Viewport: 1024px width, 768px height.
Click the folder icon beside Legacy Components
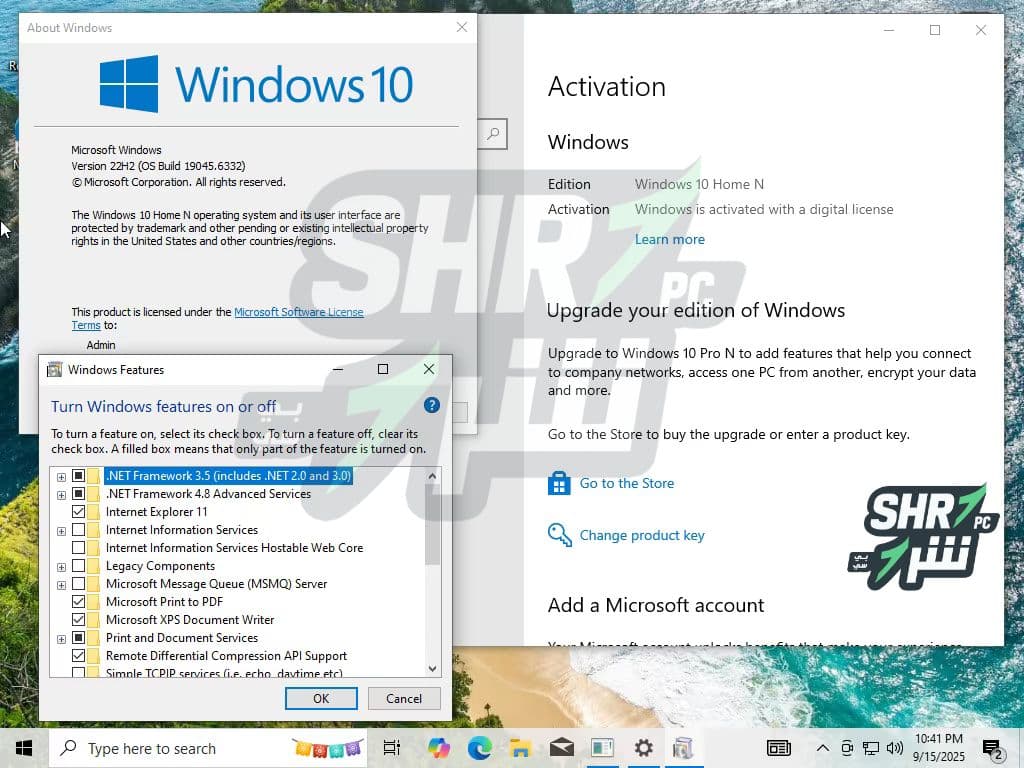[x=93, y=566]
